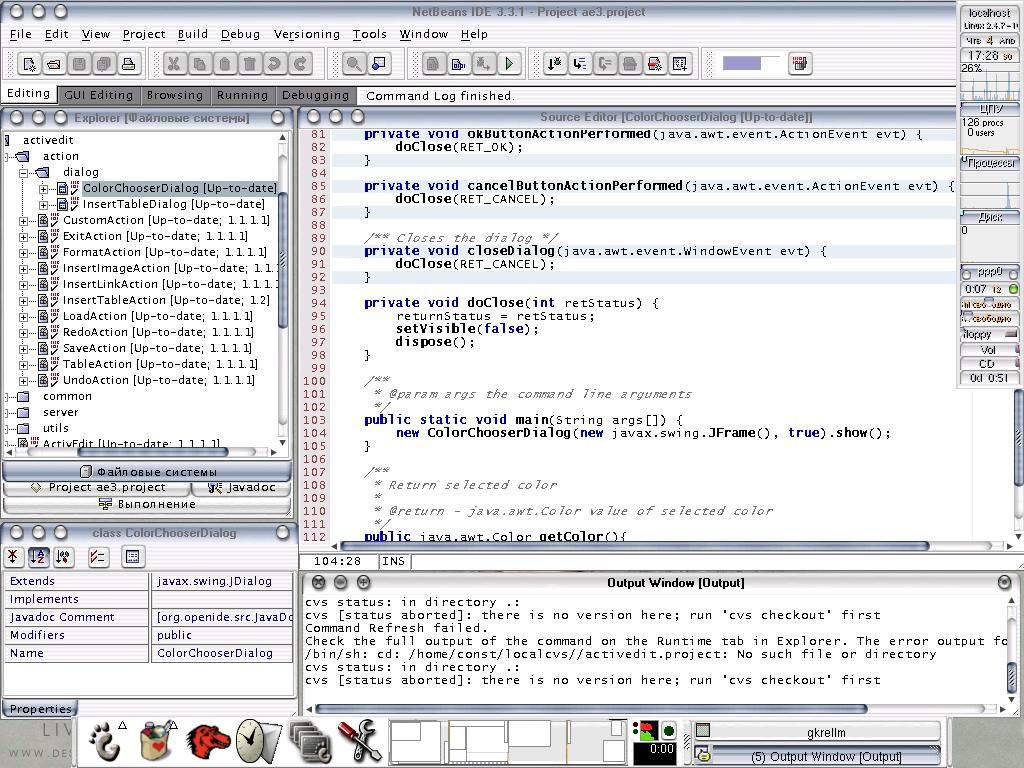The image size is (1024, 768).
Task: Select the Javadoc explorer tab
Action: (242, 488)
